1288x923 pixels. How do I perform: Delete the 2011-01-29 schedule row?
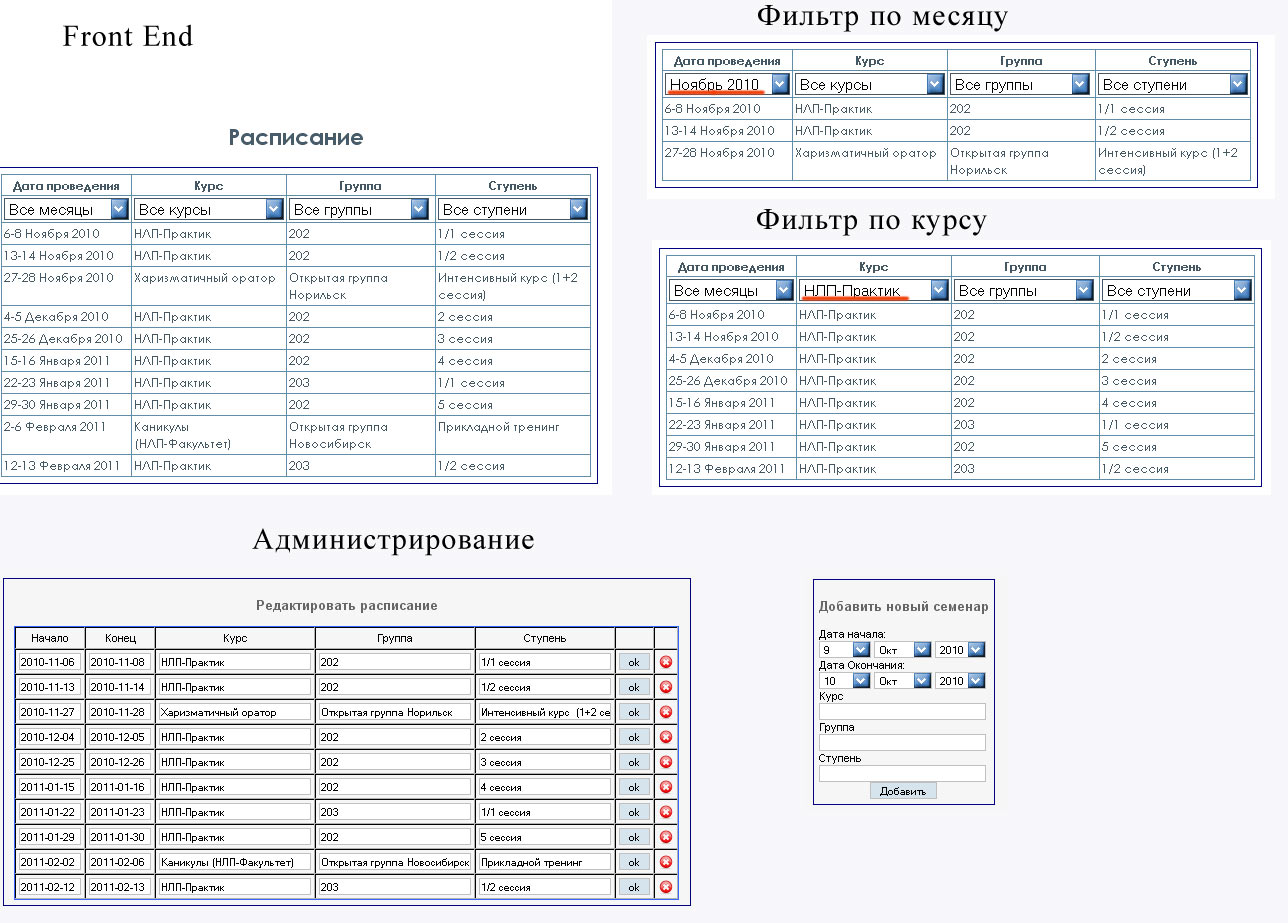(666, 837)
